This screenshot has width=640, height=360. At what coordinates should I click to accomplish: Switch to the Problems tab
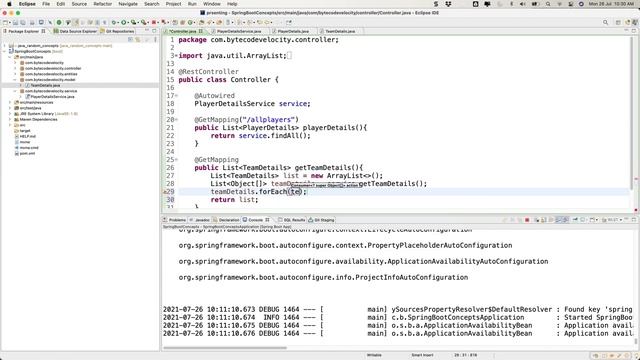point(174,220)
